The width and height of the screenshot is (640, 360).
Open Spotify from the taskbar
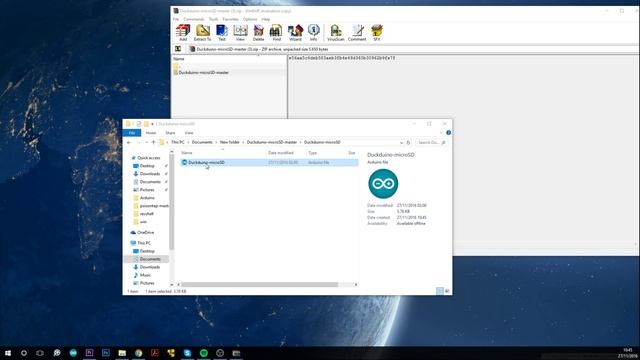204,353
